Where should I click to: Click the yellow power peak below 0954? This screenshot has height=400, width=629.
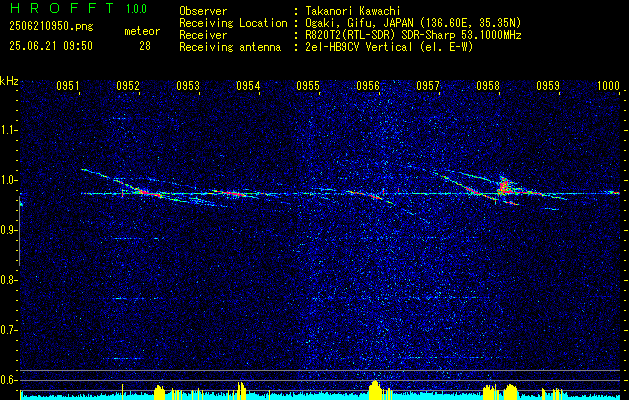[241, 391]
